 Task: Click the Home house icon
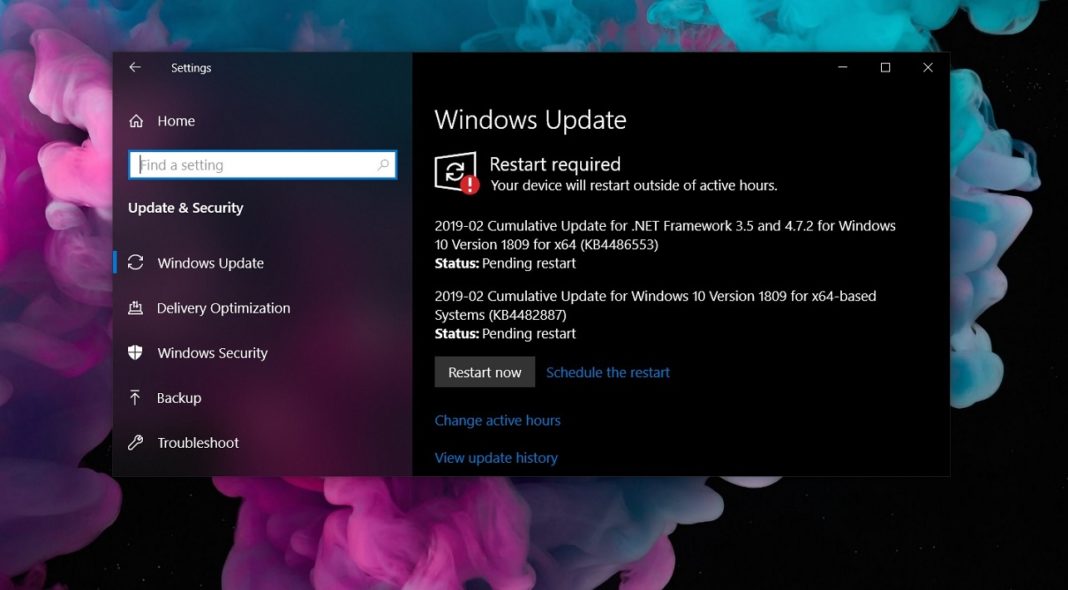[138, 120]
